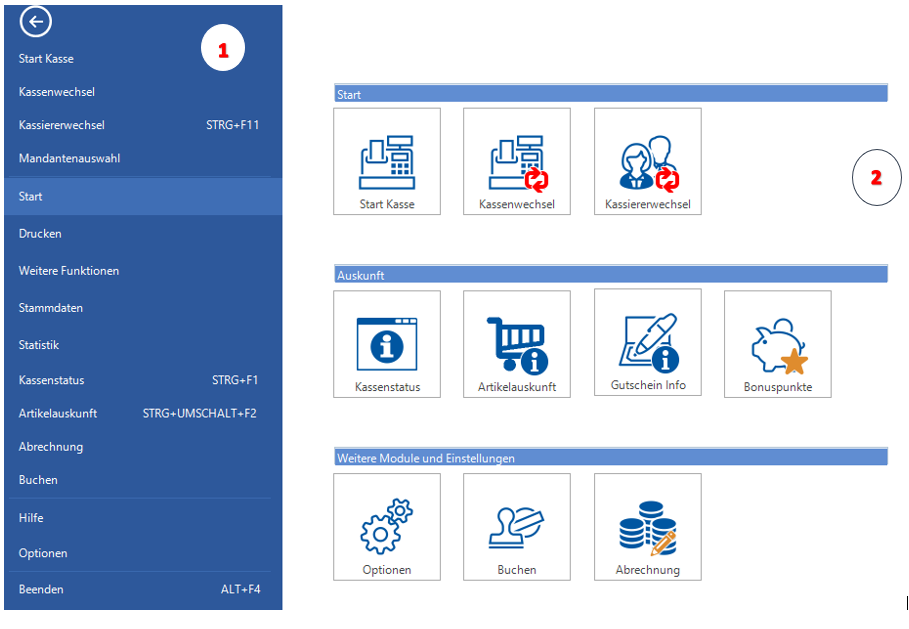Viewport: 909px width, 629px height.
Task: Open the Drucken menu entry
Action: pyautogui.click(x=40, y=233)
